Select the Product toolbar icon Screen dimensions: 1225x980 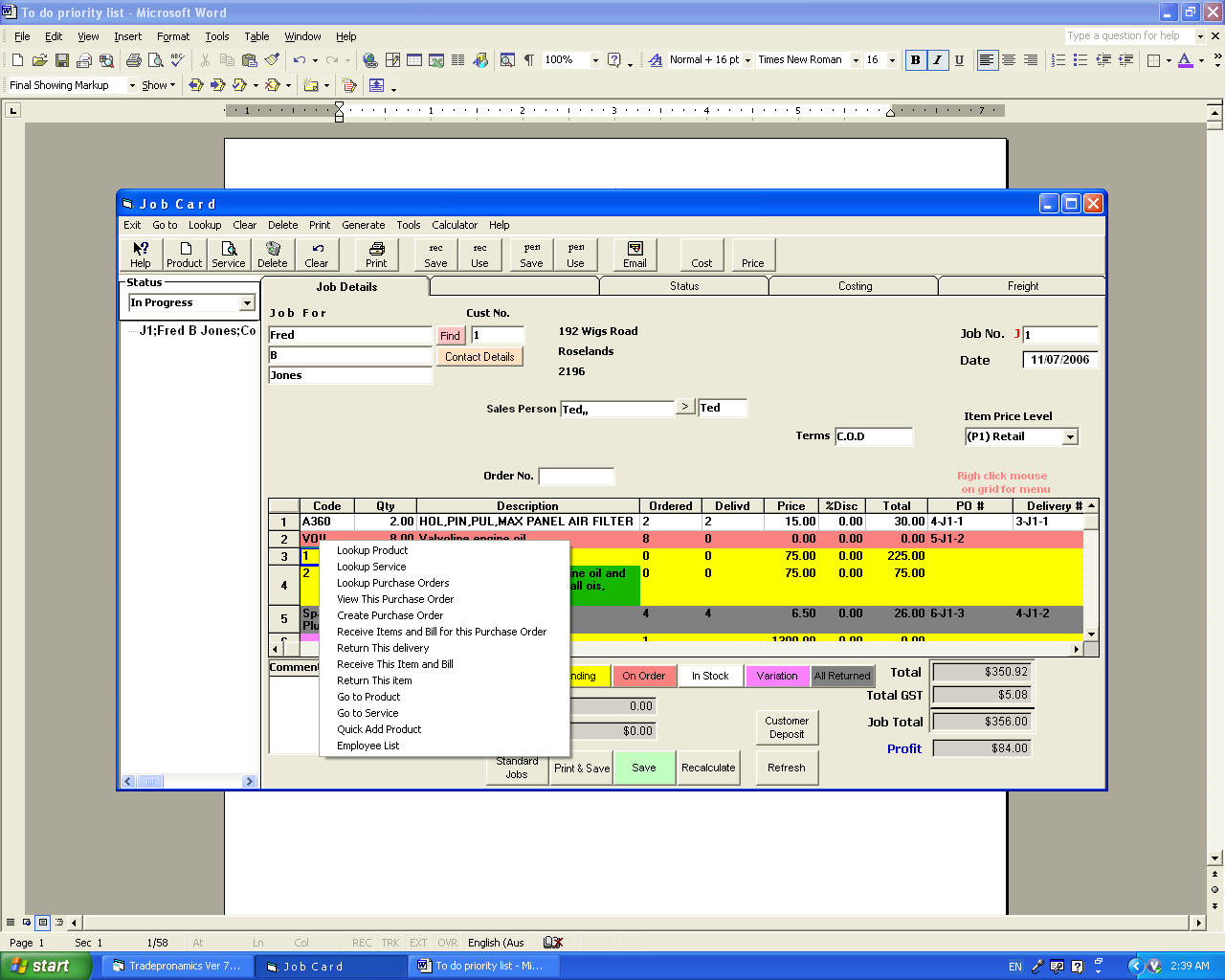(x=184, y=254)
